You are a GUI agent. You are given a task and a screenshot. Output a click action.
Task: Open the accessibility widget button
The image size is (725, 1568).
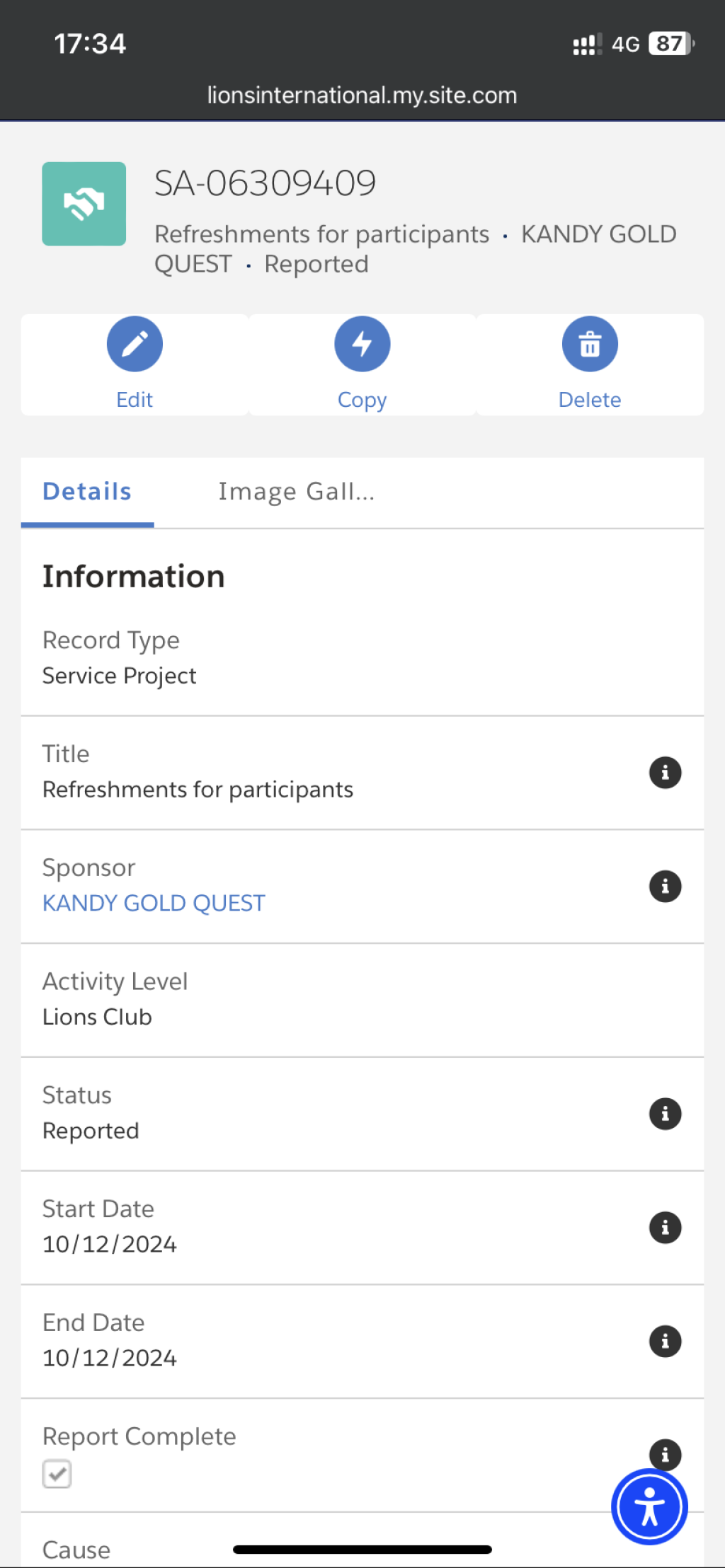click(x=649, y=1506)
